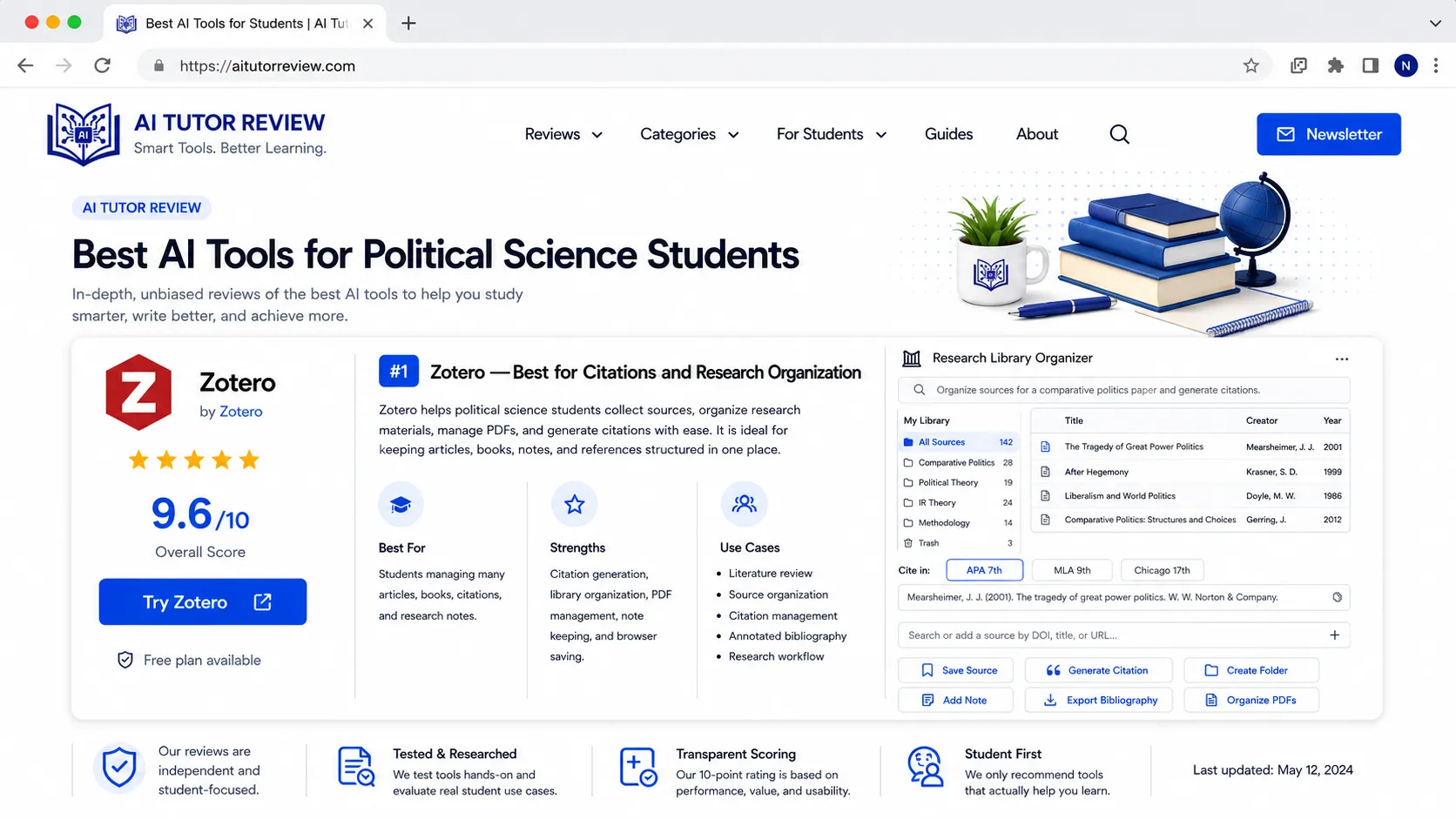Select the Liberalism and World Politics row
Image resolution: width=1456 pixels, height=819 pixels.
pyautogui.click(x=1190, y=496)
